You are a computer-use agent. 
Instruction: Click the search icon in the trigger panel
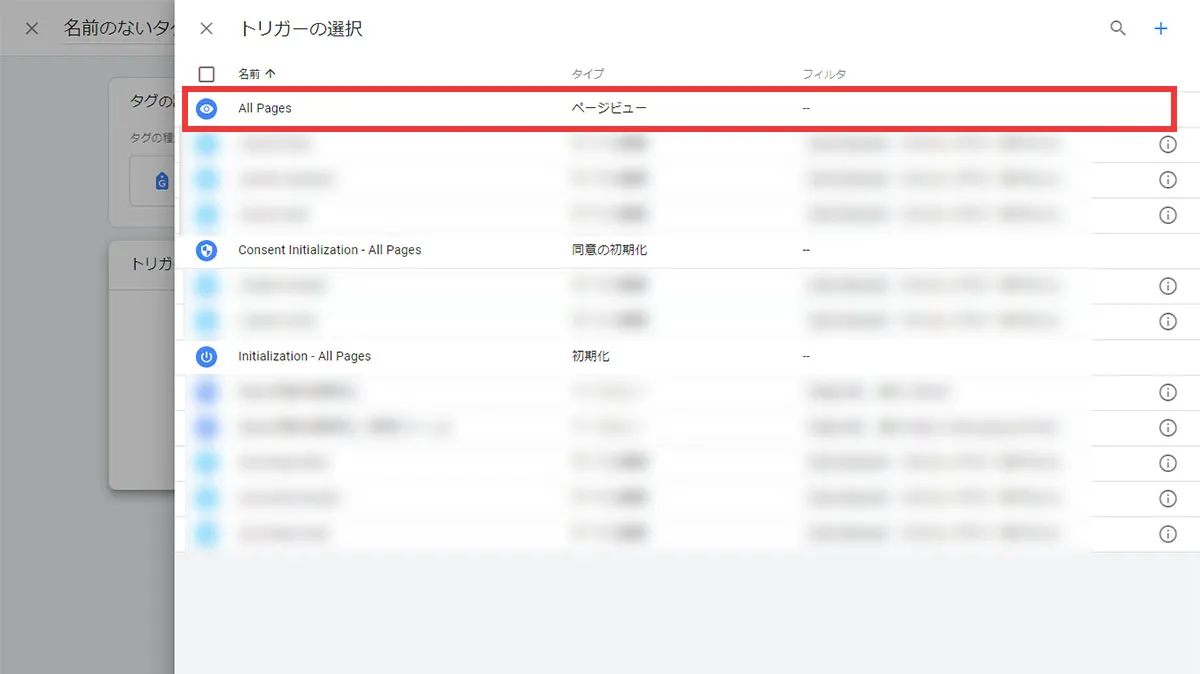[1118, 29]
